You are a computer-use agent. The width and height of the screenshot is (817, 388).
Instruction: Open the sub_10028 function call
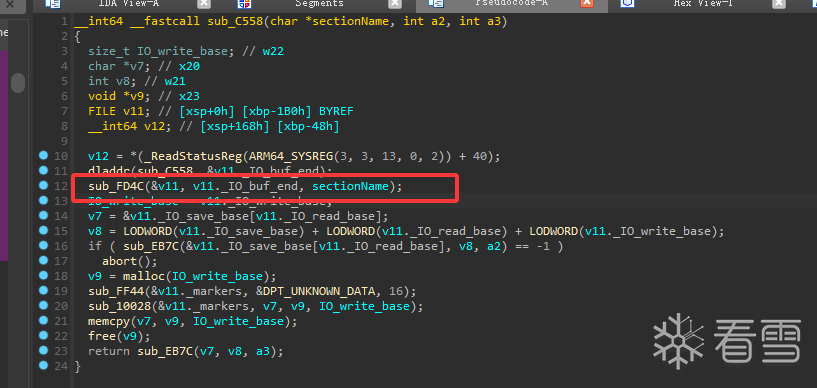[119, 306]
